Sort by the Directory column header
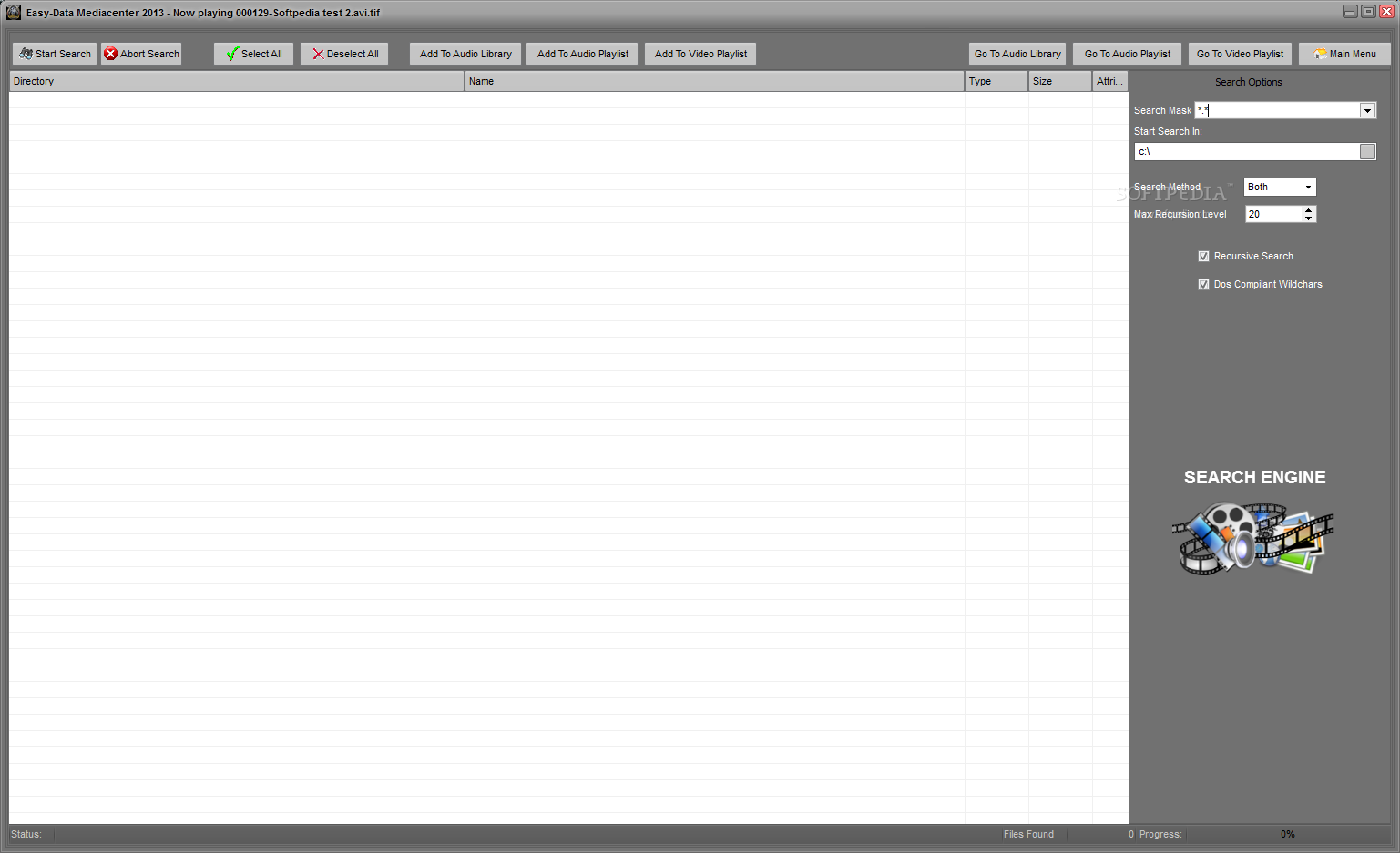 [237, 81]
